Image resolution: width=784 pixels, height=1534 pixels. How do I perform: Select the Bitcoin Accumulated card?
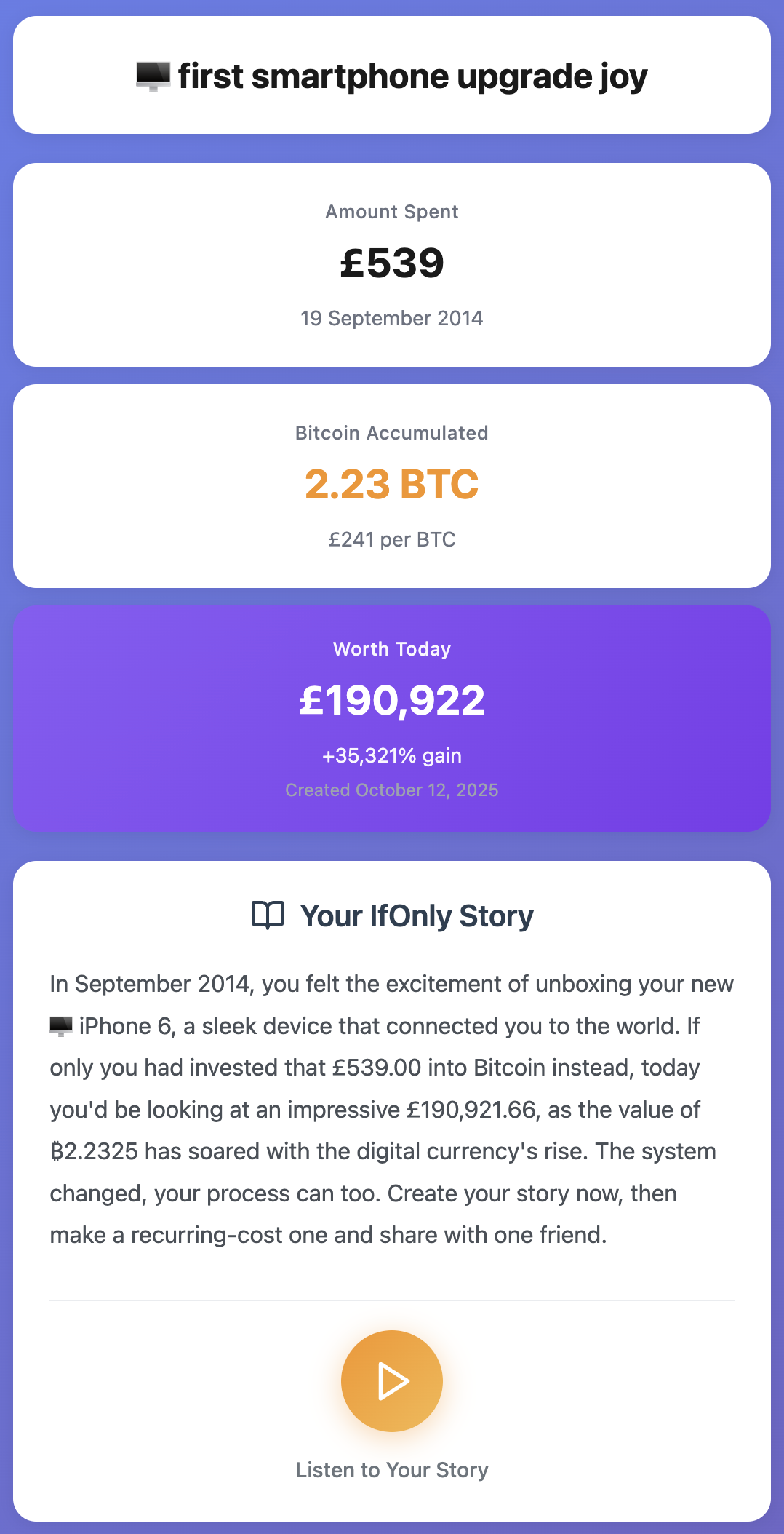(x=391, y=485)
